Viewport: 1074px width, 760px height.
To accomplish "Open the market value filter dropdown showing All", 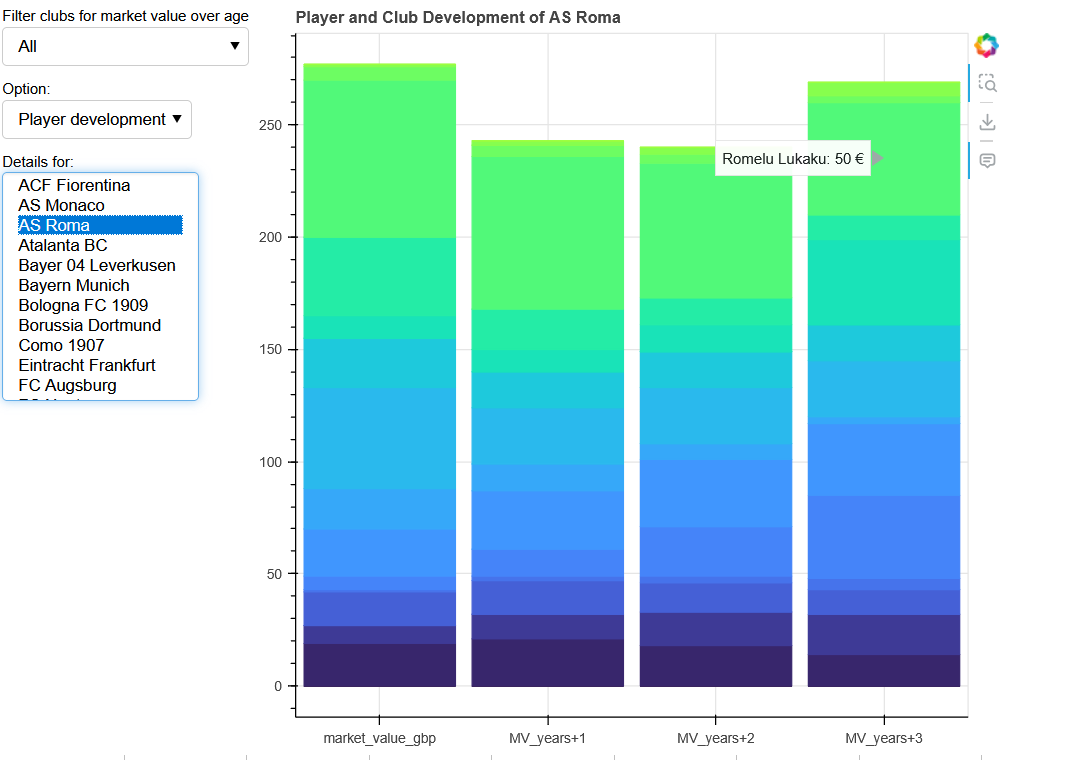I will pyautogui.click(x=126, y=46).
